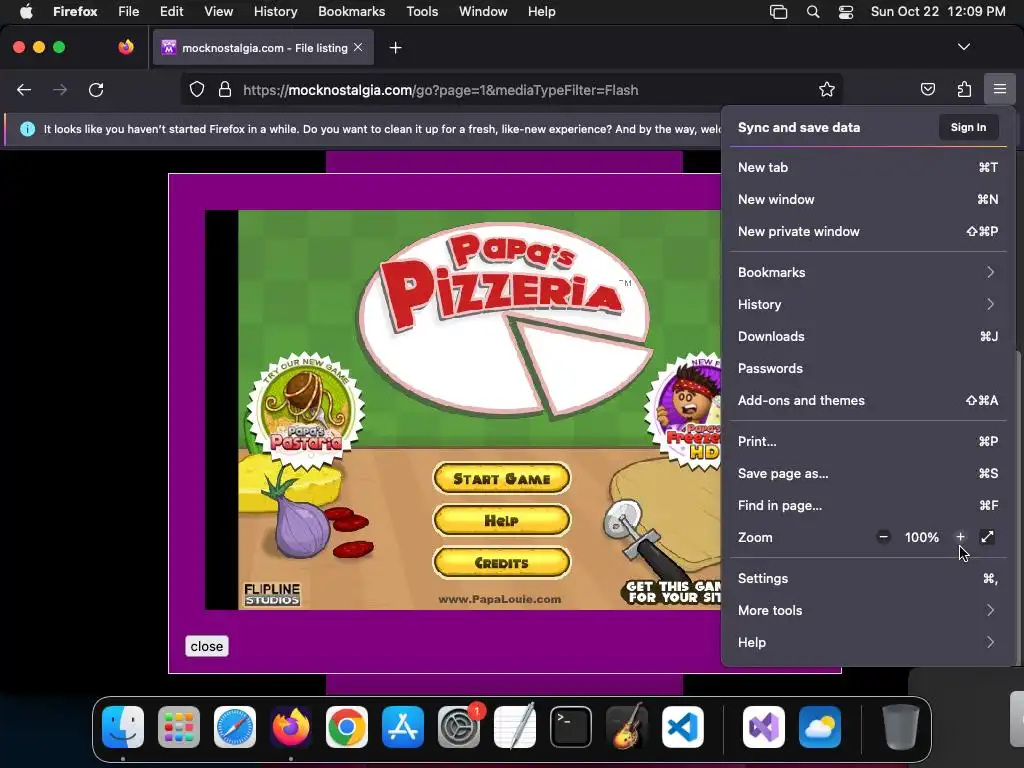
Task: Click the Flipline Studios logo
Action: point(272,594)
